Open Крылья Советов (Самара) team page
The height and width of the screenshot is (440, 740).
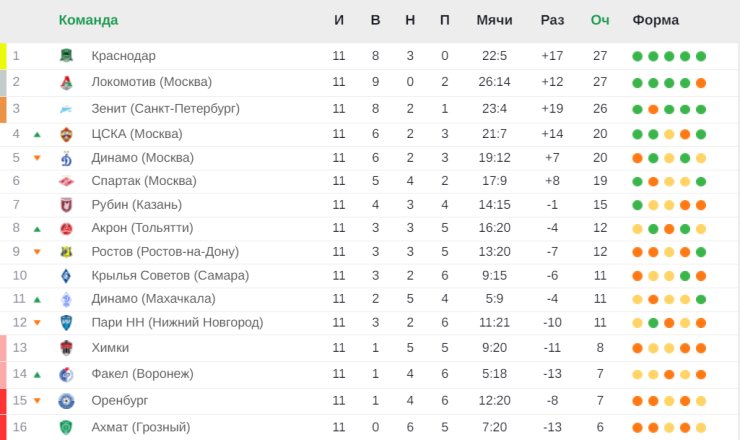170,275
